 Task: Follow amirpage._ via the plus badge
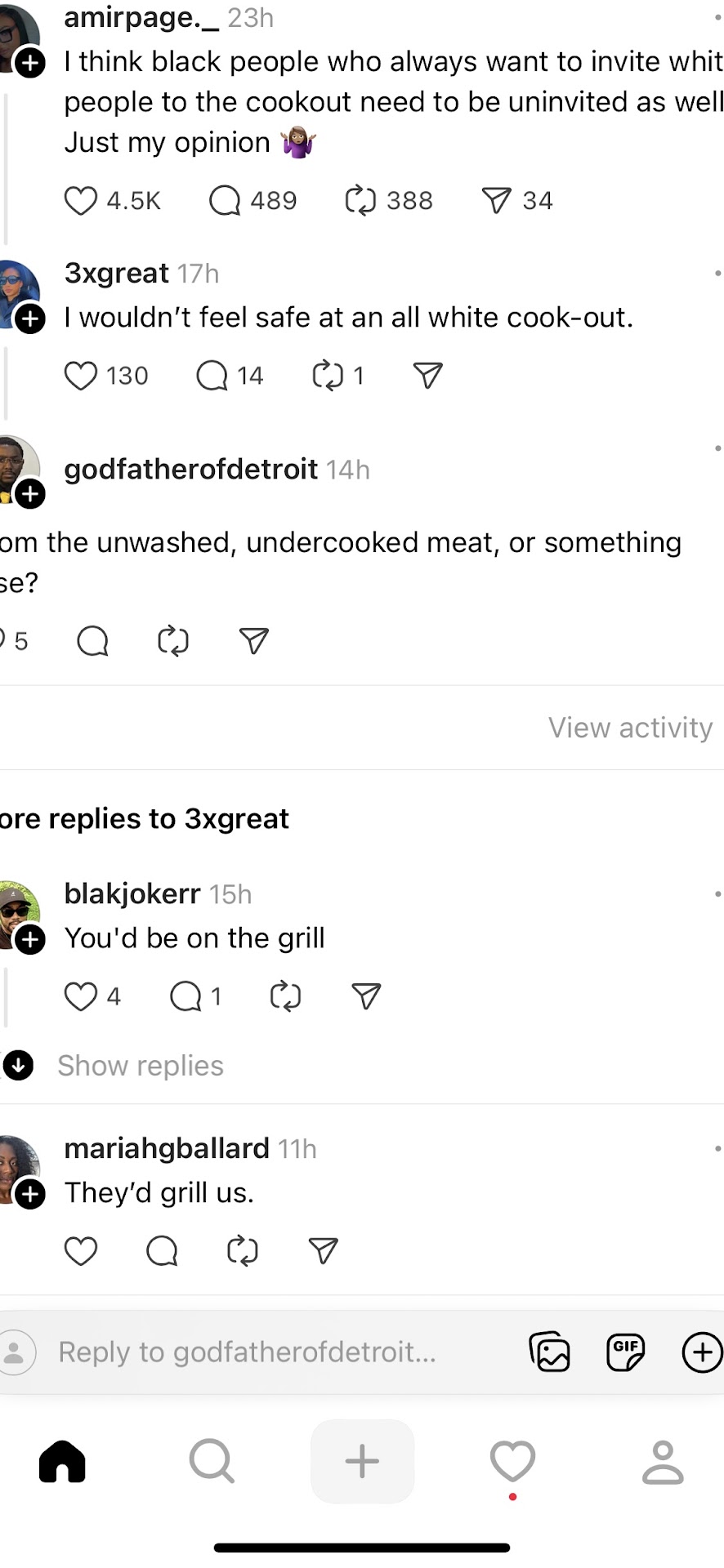tap(30, 64)
